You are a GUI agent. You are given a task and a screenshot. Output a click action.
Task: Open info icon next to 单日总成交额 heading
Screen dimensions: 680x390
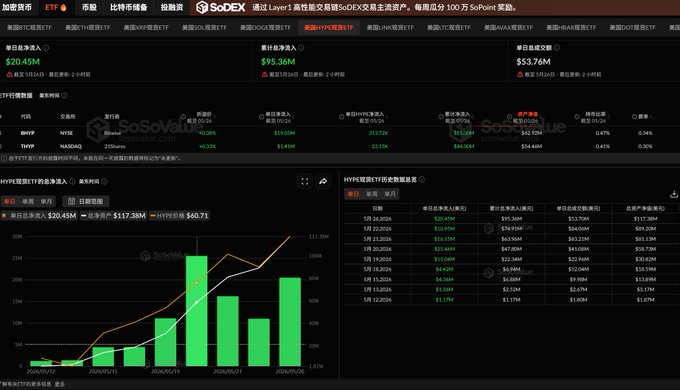tap(556, 48)
